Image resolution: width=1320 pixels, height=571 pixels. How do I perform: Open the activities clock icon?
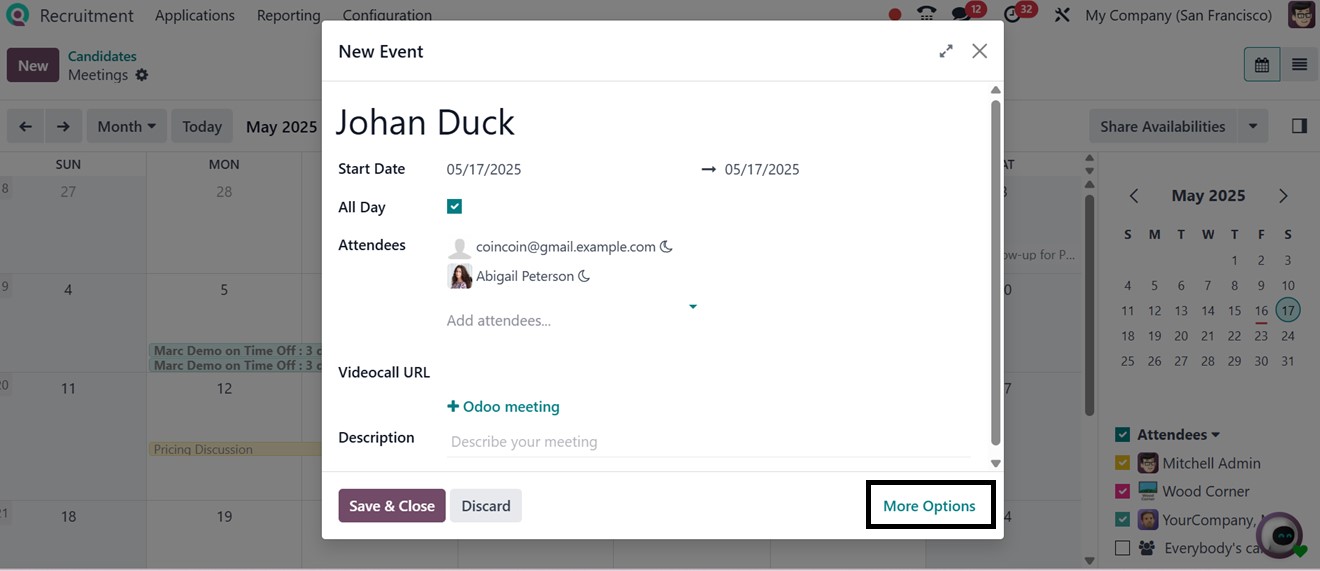click(1013, 15)
